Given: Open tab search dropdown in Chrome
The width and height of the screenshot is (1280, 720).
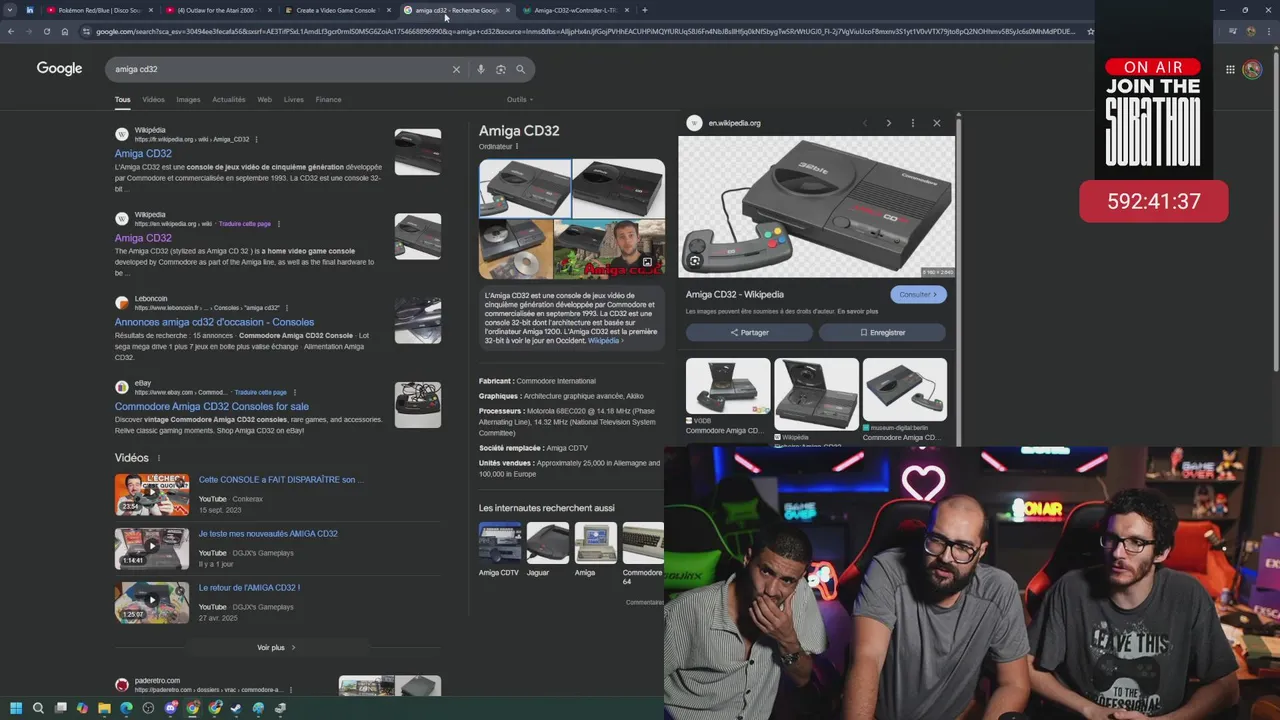Looking at the screenshot, I should click(x=11, y=10).
